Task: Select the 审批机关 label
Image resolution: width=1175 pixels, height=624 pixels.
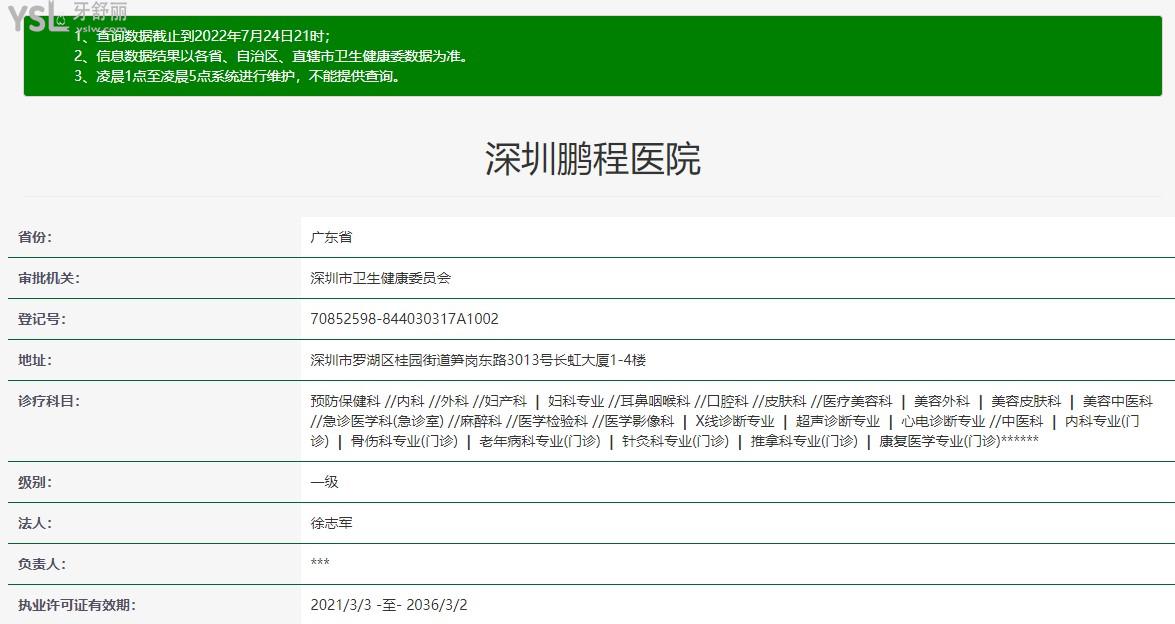Action: (49, 279)
